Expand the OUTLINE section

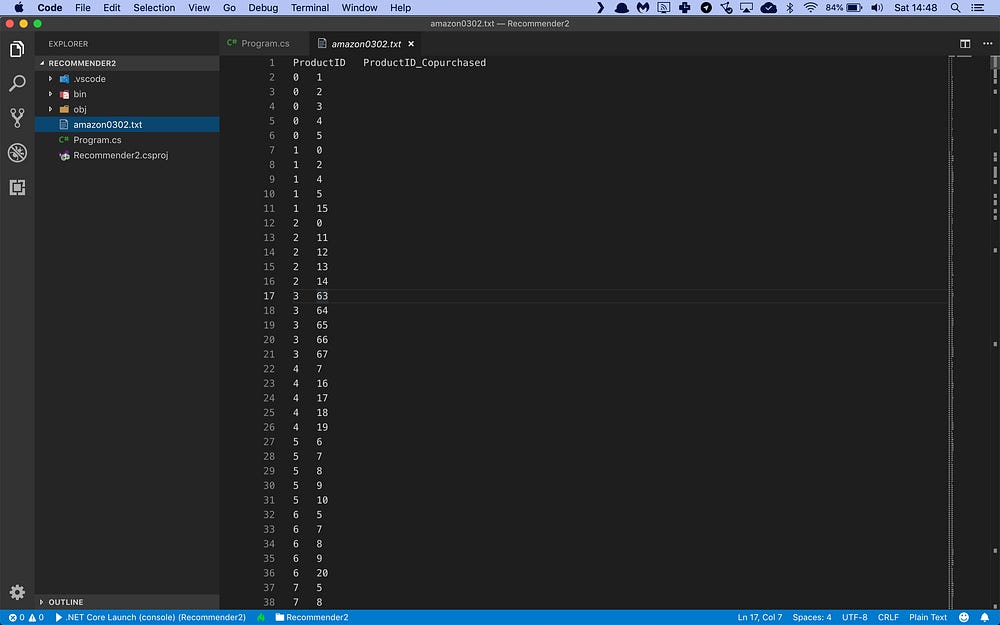(128, 602)
